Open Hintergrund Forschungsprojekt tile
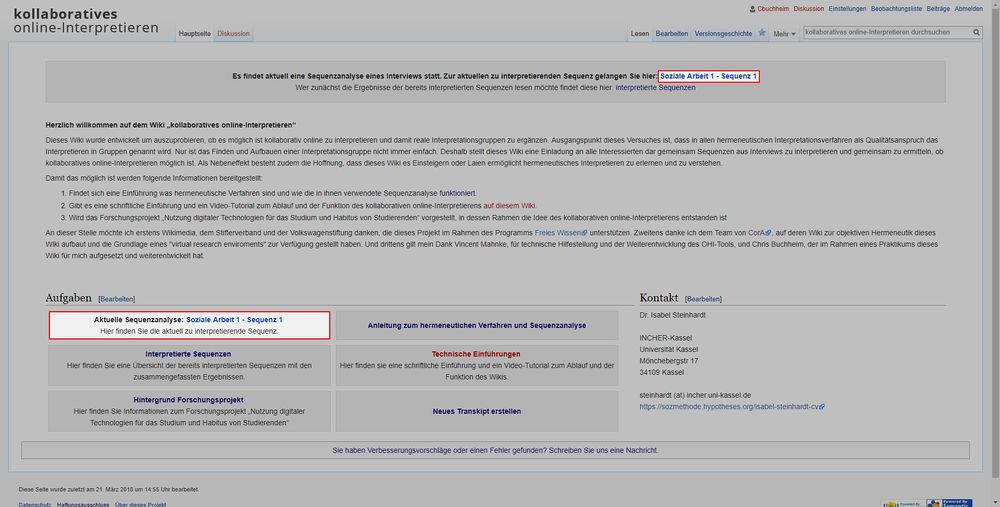Viewport: 1000px width, 507px height. click(188, 398)
